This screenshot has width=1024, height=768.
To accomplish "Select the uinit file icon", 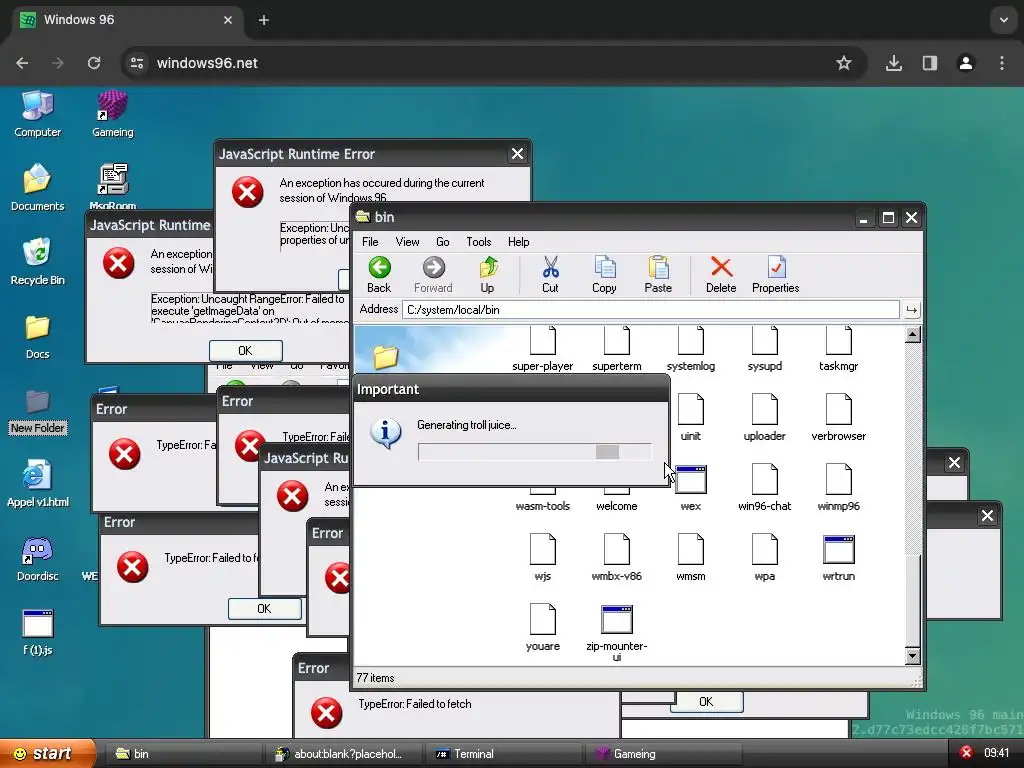I will click(690, 409).
